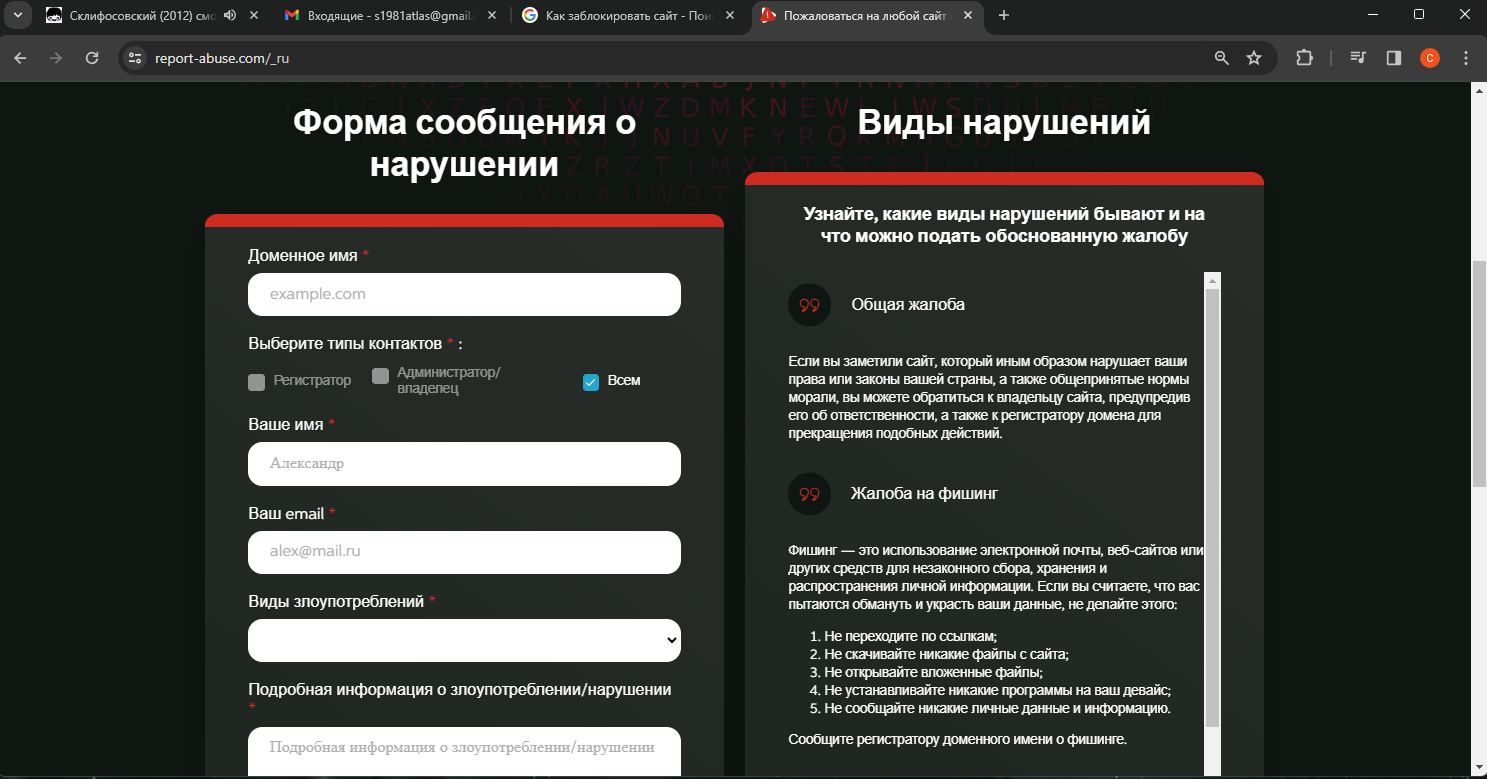Open the Chrome profile avatar
1487x779 pixels.
[1429, 58]
